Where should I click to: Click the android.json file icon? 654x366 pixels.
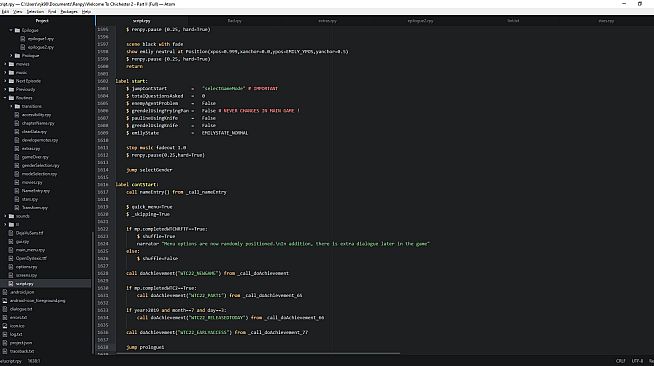point(5,292)
